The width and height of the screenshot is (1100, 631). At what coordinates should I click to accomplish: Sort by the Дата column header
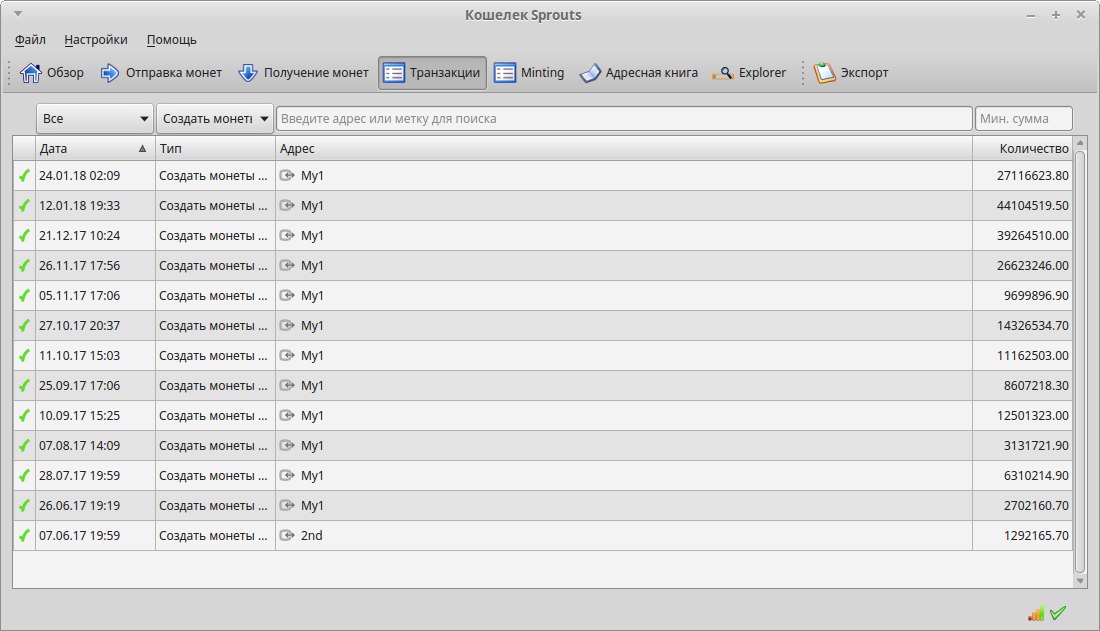click(95, 149)
